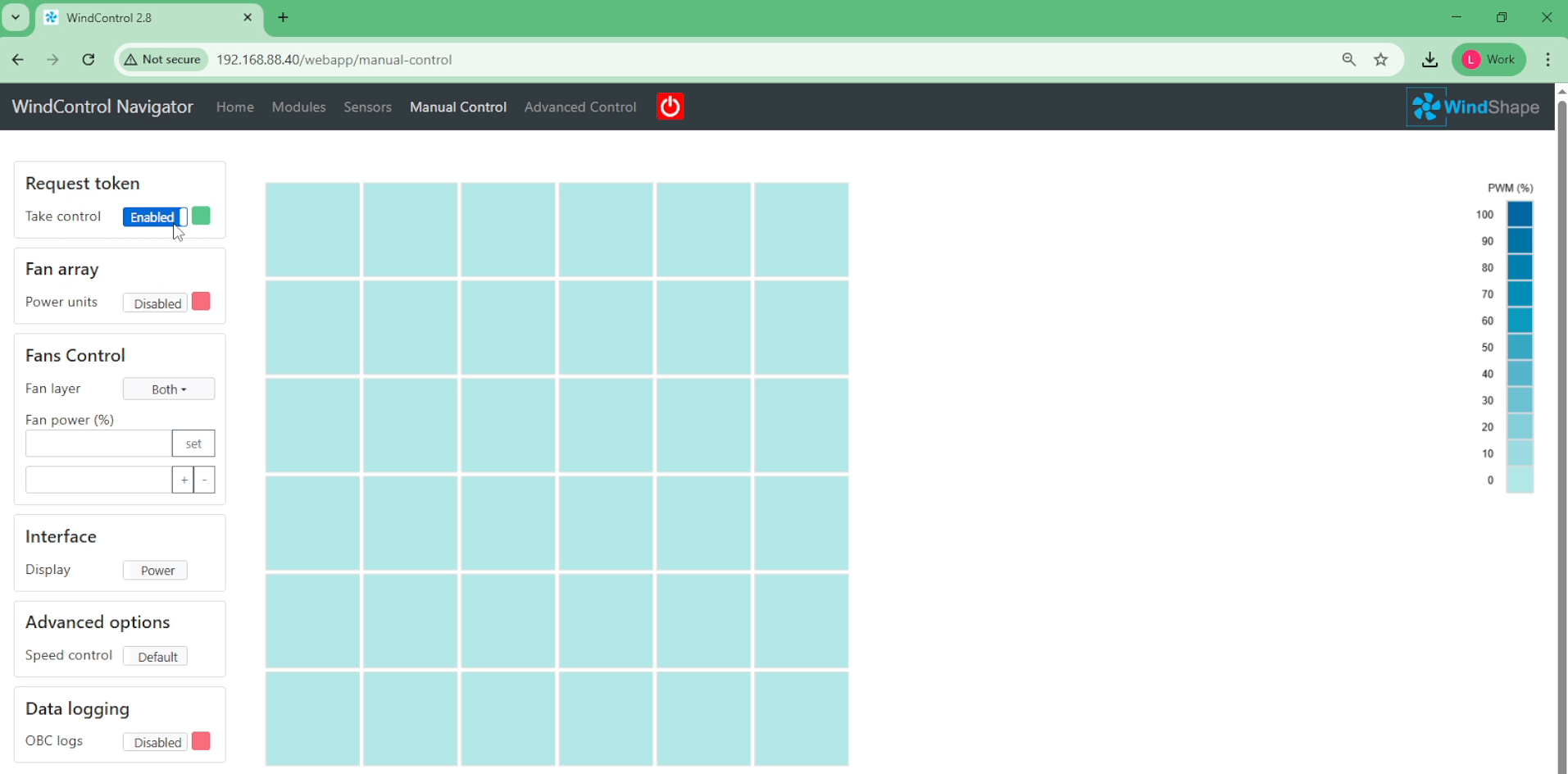This screenshot has height=774, width=1568.
Task: Reload the page with refresh icon
Action: (89, 60)
